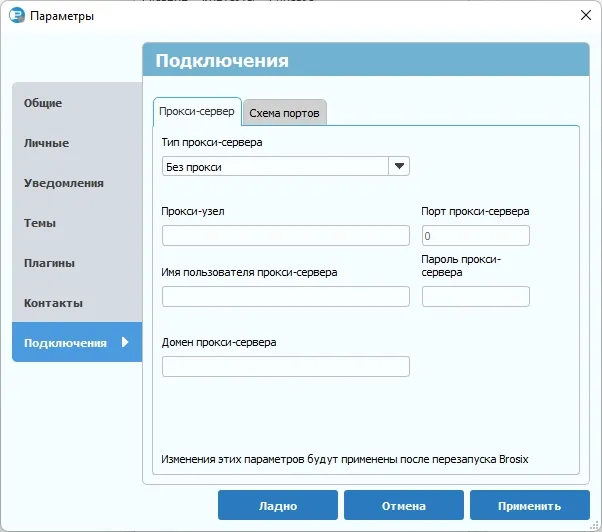Confirm settings with the Ладно button
Viewport: 602px width, 532px height.
pos(278,505)
